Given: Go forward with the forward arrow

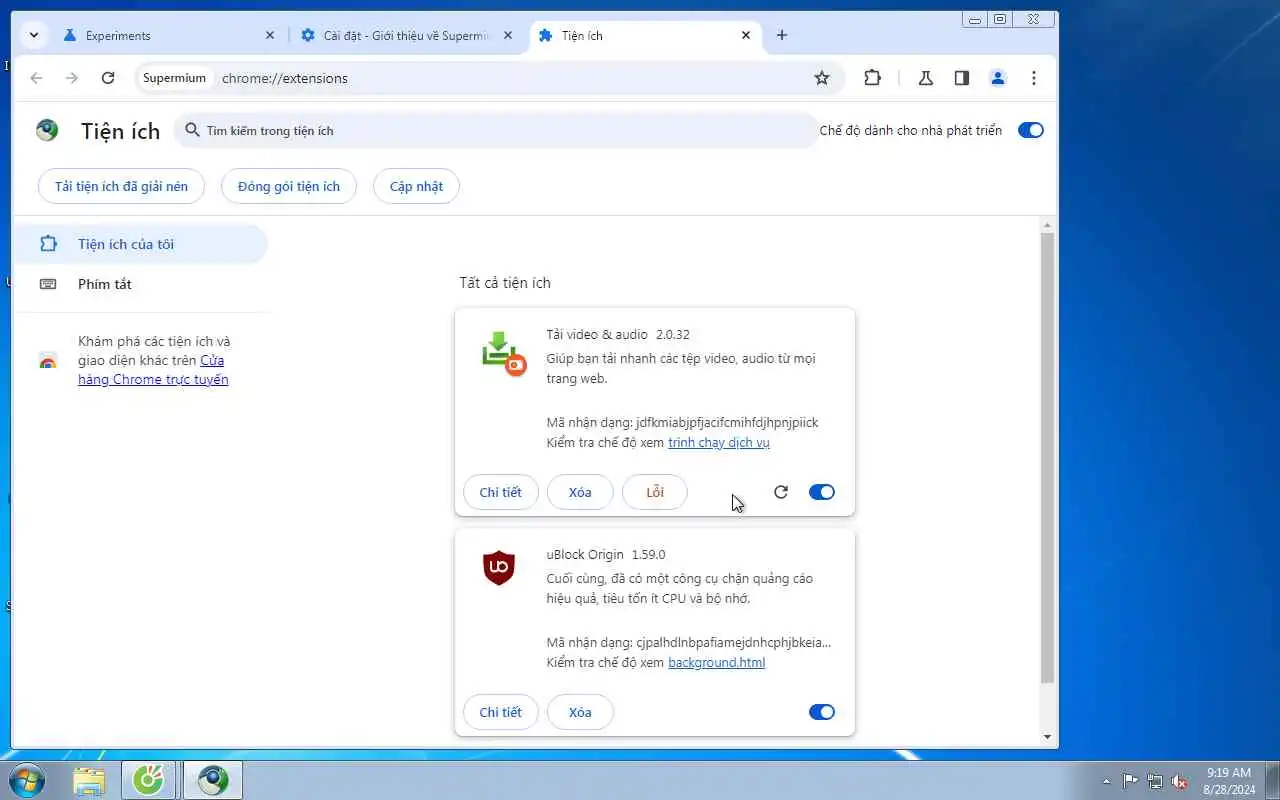Looking at the screenshot, I should (72, 78).
